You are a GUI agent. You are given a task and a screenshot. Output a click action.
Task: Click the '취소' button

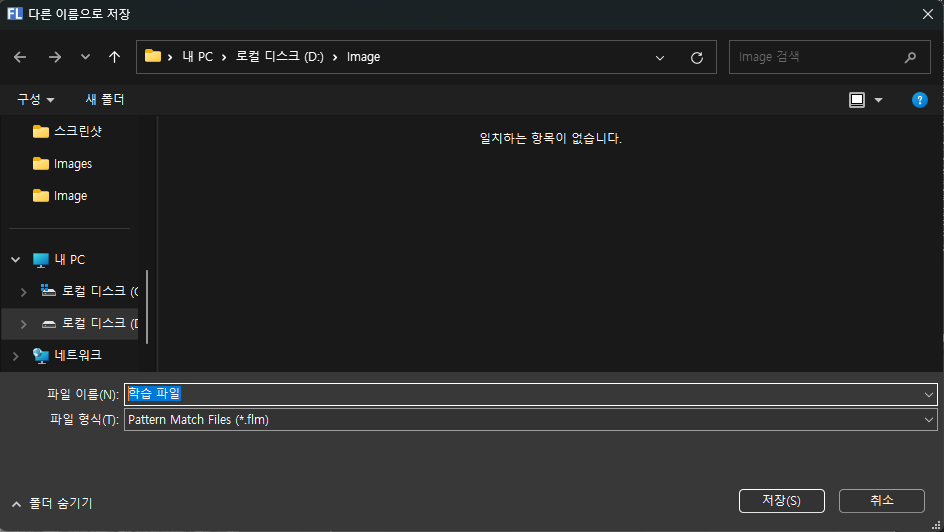[x=881, y=501]
